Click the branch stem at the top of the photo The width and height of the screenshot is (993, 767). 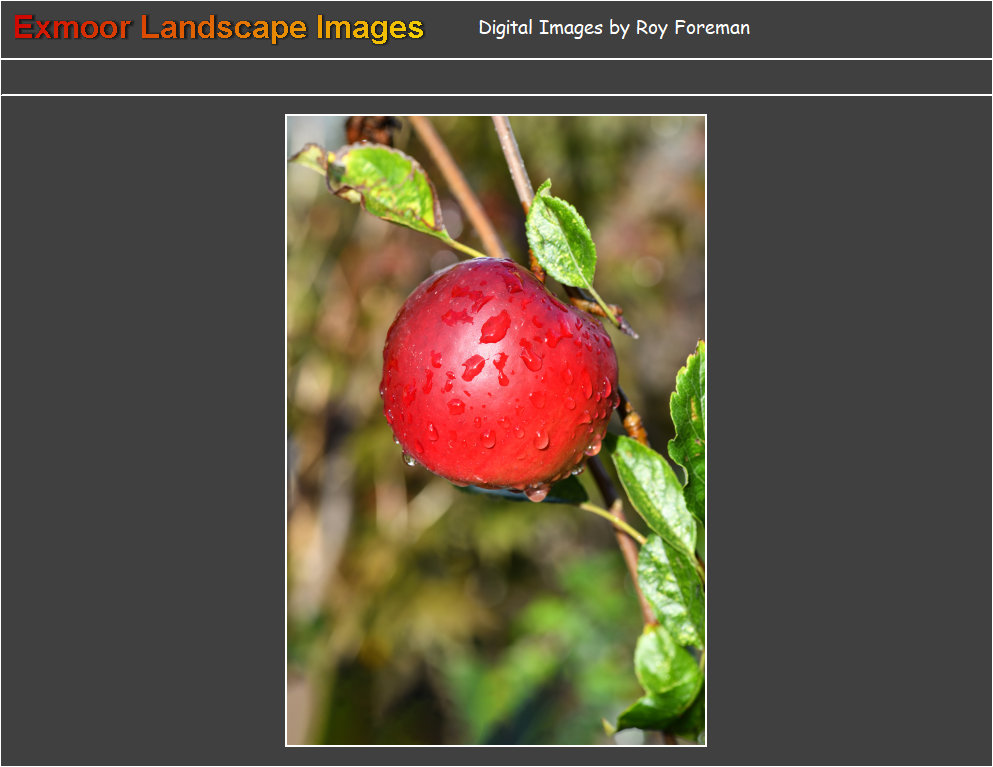510,160
